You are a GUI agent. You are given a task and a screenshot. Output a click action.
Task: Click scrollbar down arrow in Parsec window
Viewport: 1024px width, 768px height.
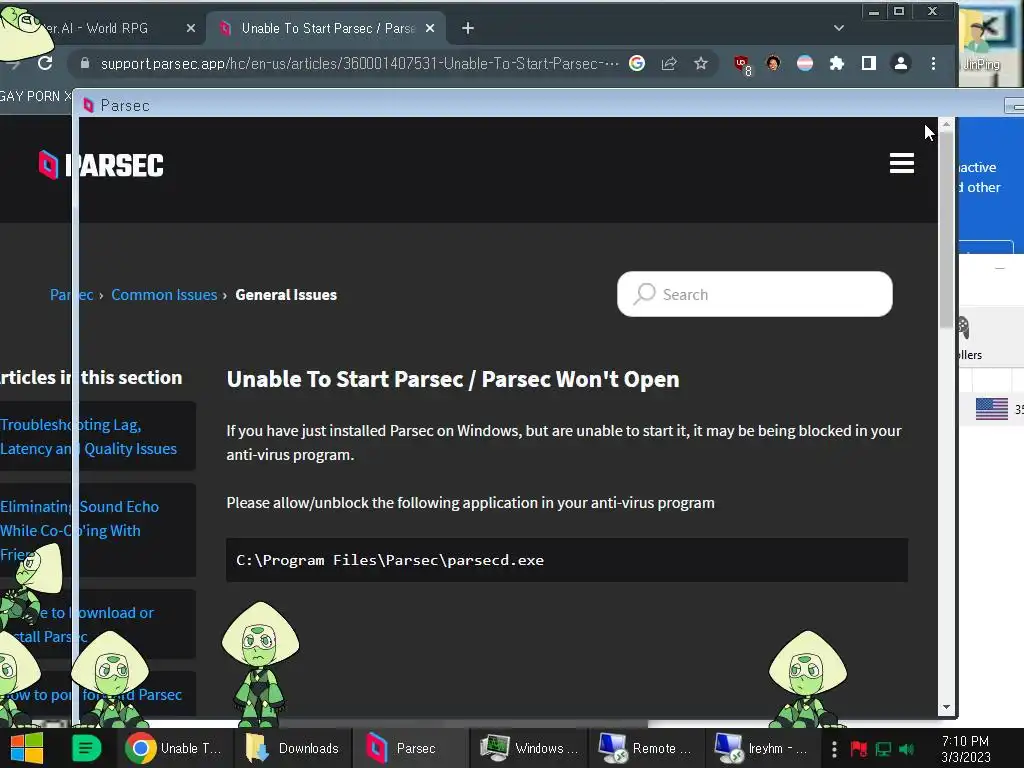pos(946,707)
